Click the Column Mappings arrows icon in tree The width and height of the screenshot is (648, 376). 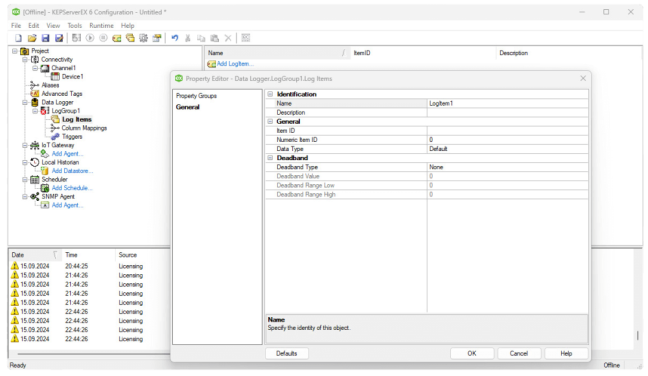pos(55,128)
